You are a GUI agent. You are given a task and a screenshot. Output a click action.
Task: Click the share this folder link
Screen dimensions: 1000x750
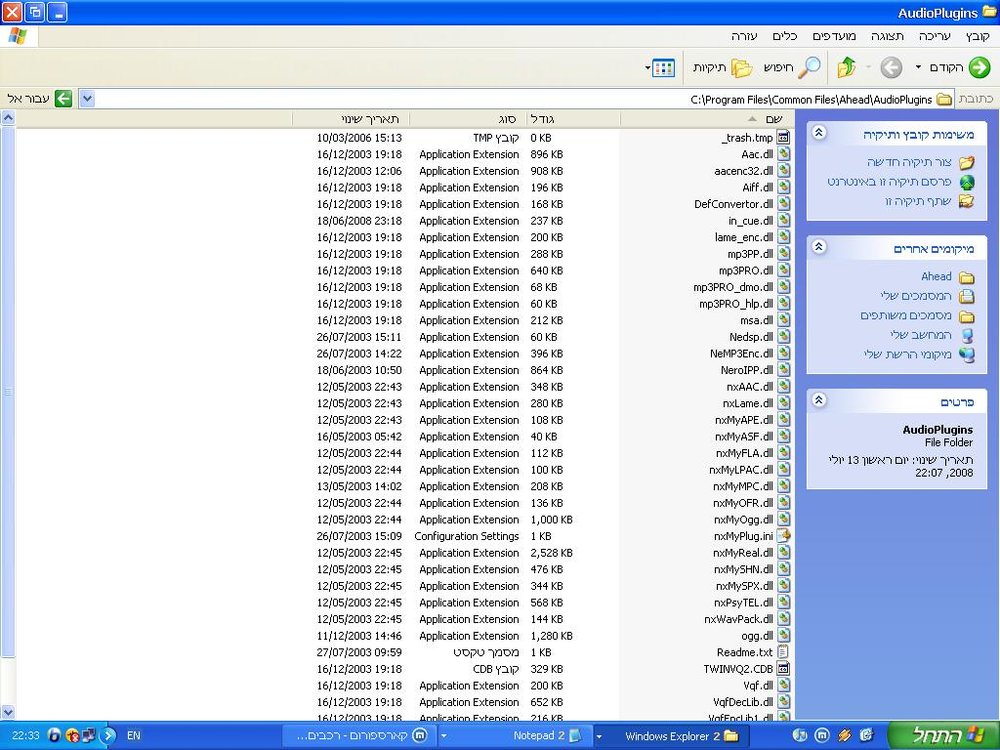pos(918,201)
